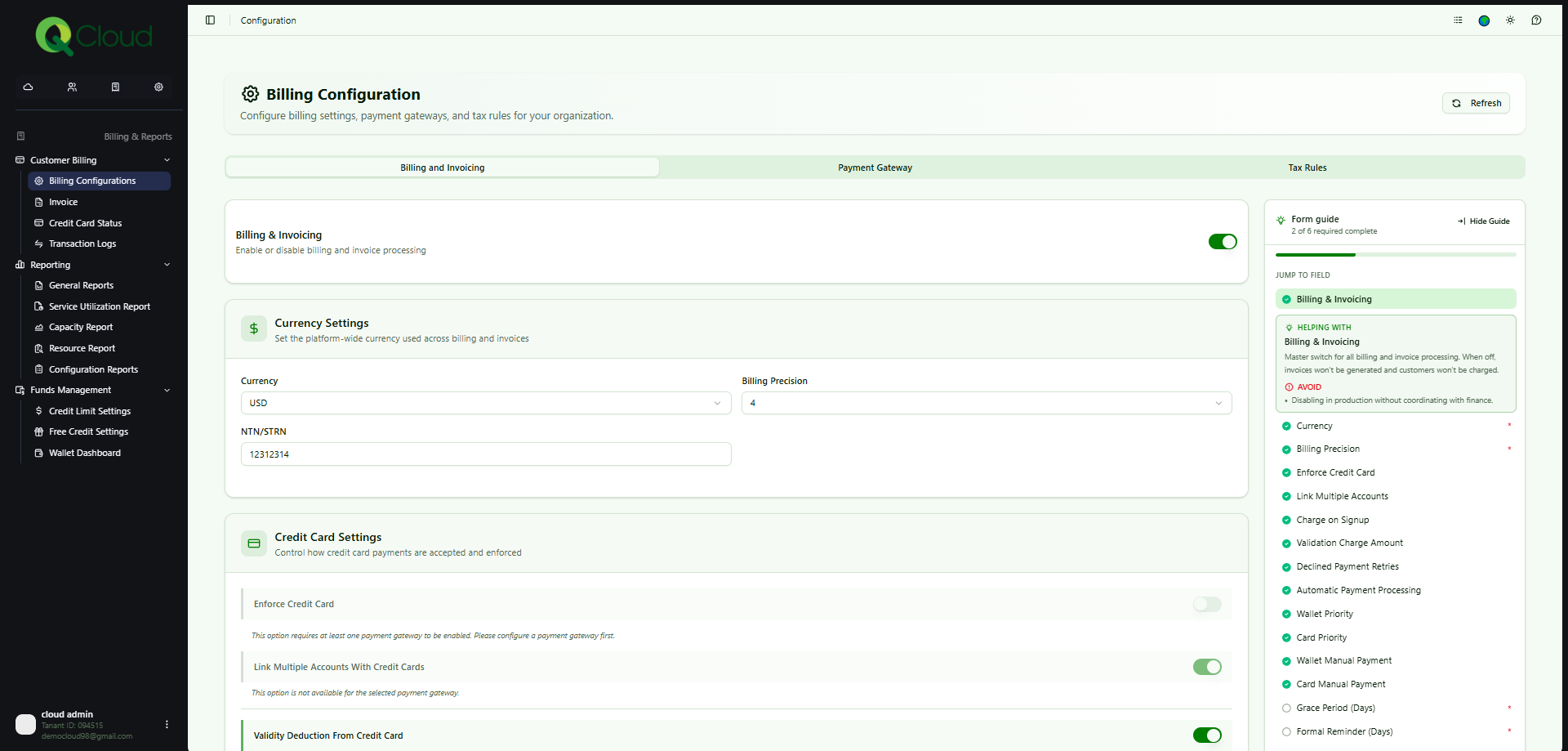
Task: Open the help question mark icon
Action: pos(1536,20)
